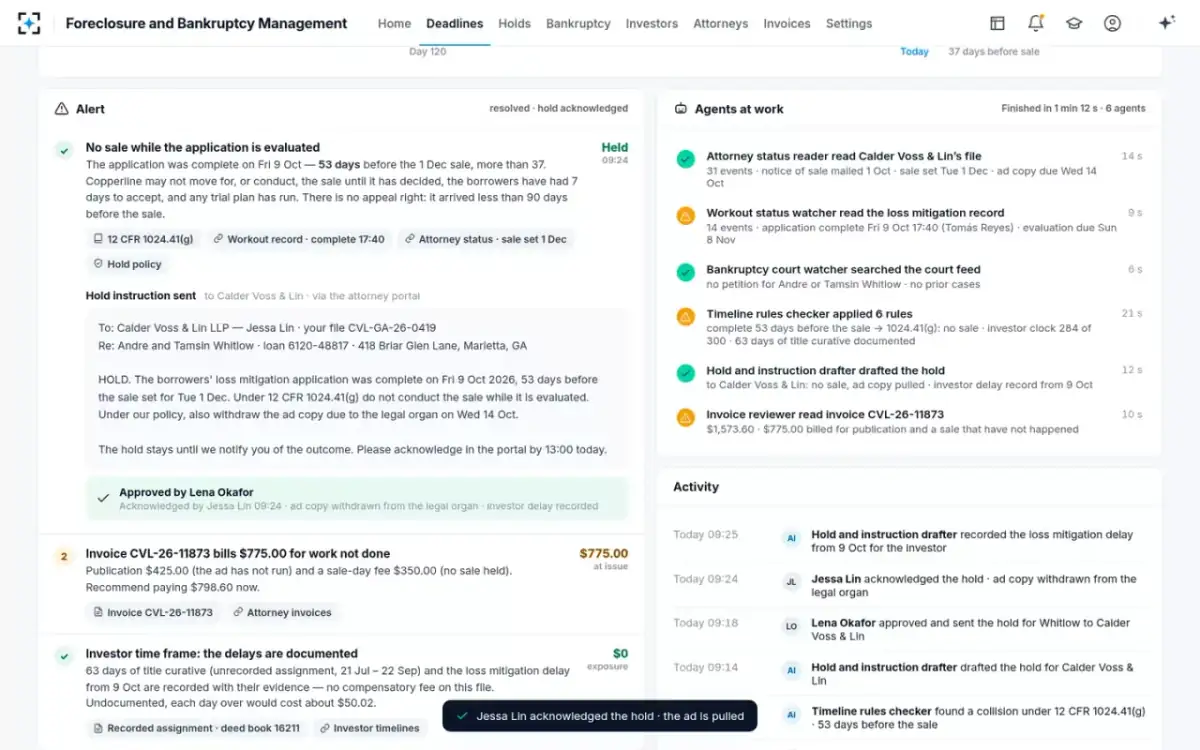
Task: Click status icon for Attorney status reader
Action: 685,159
